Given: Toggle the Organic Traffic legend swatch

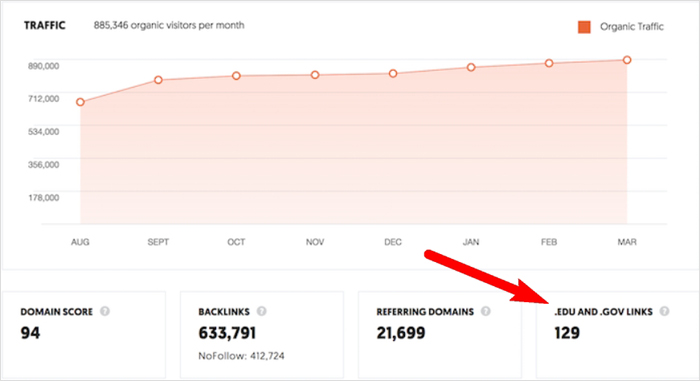Looking at the screenshot, I should point(584,27).
